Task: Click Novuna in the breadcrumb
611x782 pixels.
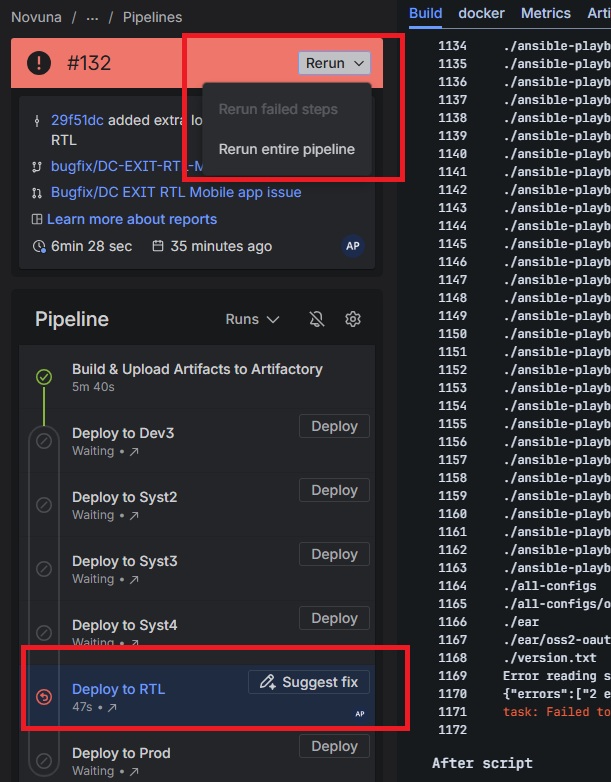Action: (36, 17)
